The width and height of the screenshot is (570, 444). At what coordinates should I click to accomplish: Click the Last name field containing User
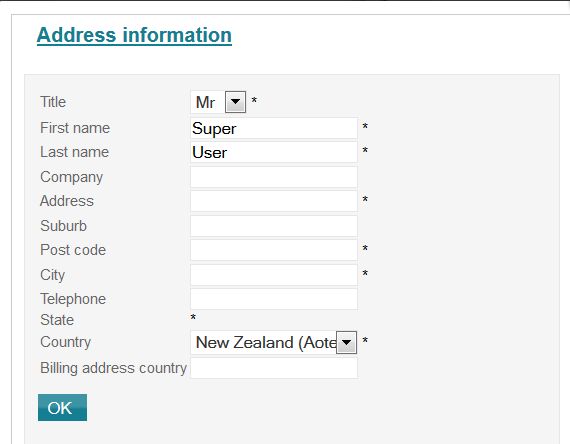tap(274, 152)
